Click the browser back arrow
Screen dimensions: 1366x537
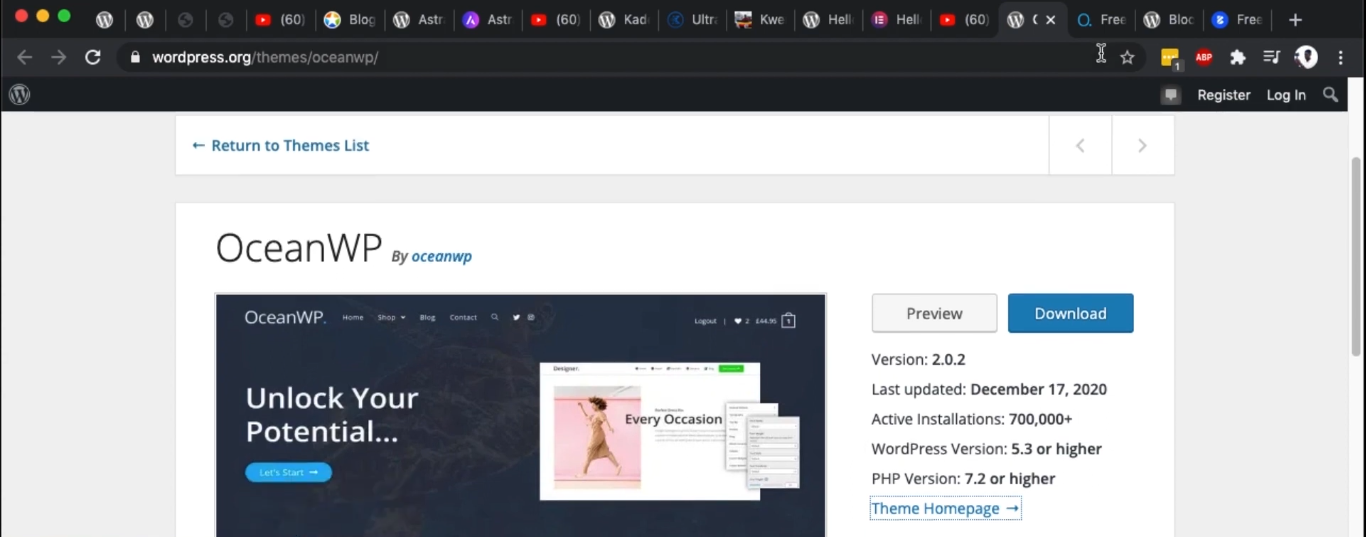click(x=25, y=57)
